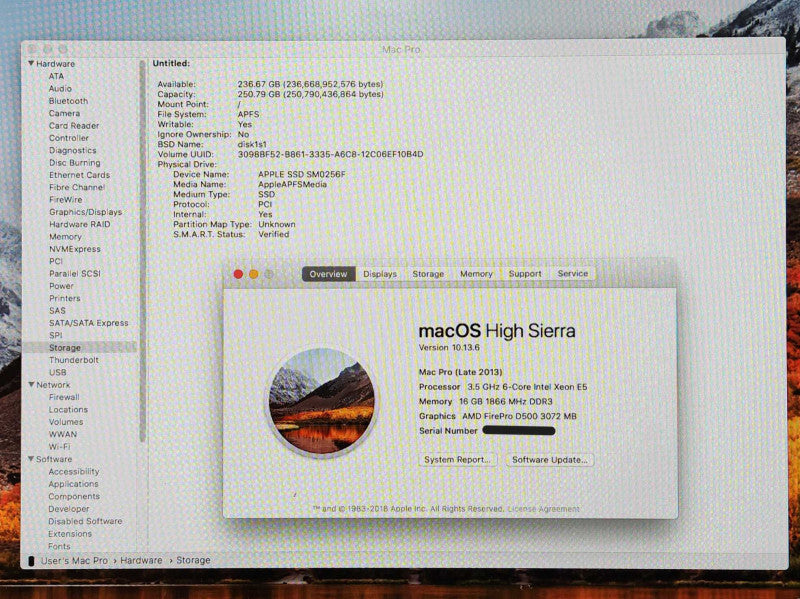Viewport: 800px width, 599px height.
Task: Open Thunderbolt entry
Action: click(x=73, y=360)
